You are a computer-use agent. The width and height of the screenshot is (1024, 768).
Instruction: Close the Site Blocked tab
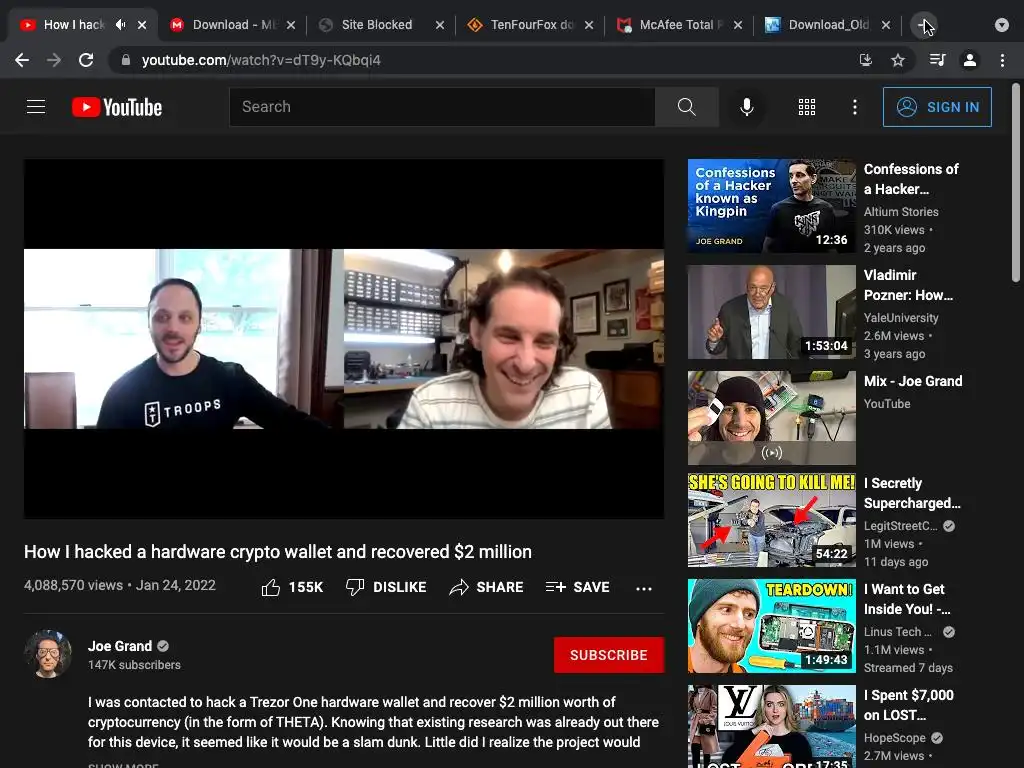[440, 25]
